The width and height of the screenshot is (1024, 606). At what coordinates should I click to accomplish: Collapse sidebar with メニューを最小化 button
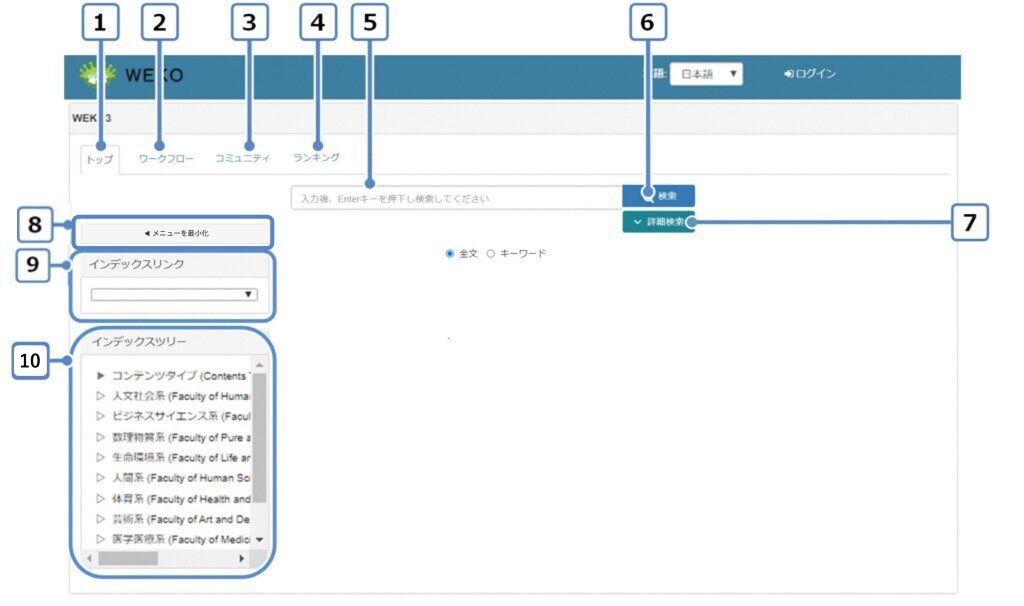175,233
